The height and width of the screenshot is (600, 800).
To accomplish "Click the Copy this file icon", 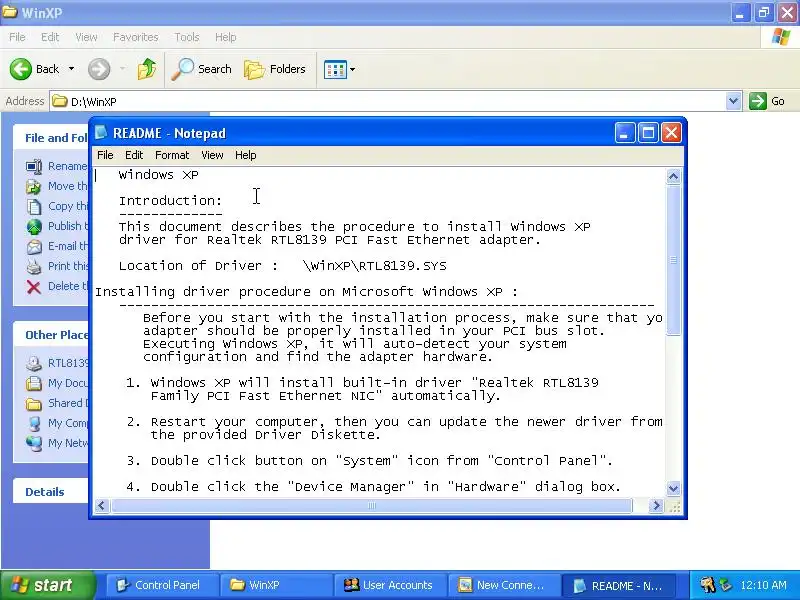I will (x=34, y=206).
